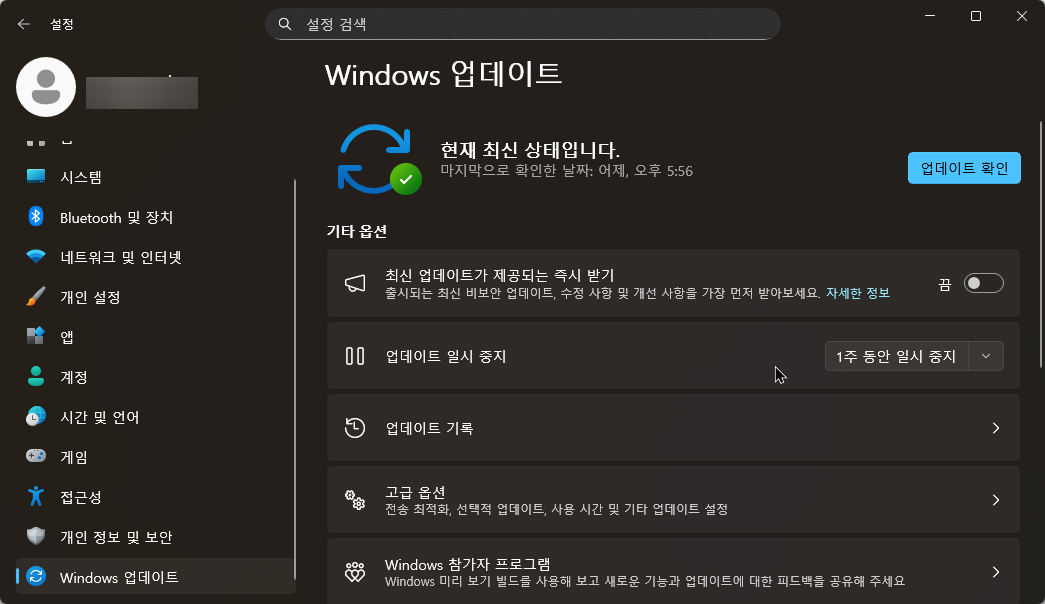Click the gamepad 게임 icon
The height and width of the screenshot is (604, 1045).
coord(36,455)
